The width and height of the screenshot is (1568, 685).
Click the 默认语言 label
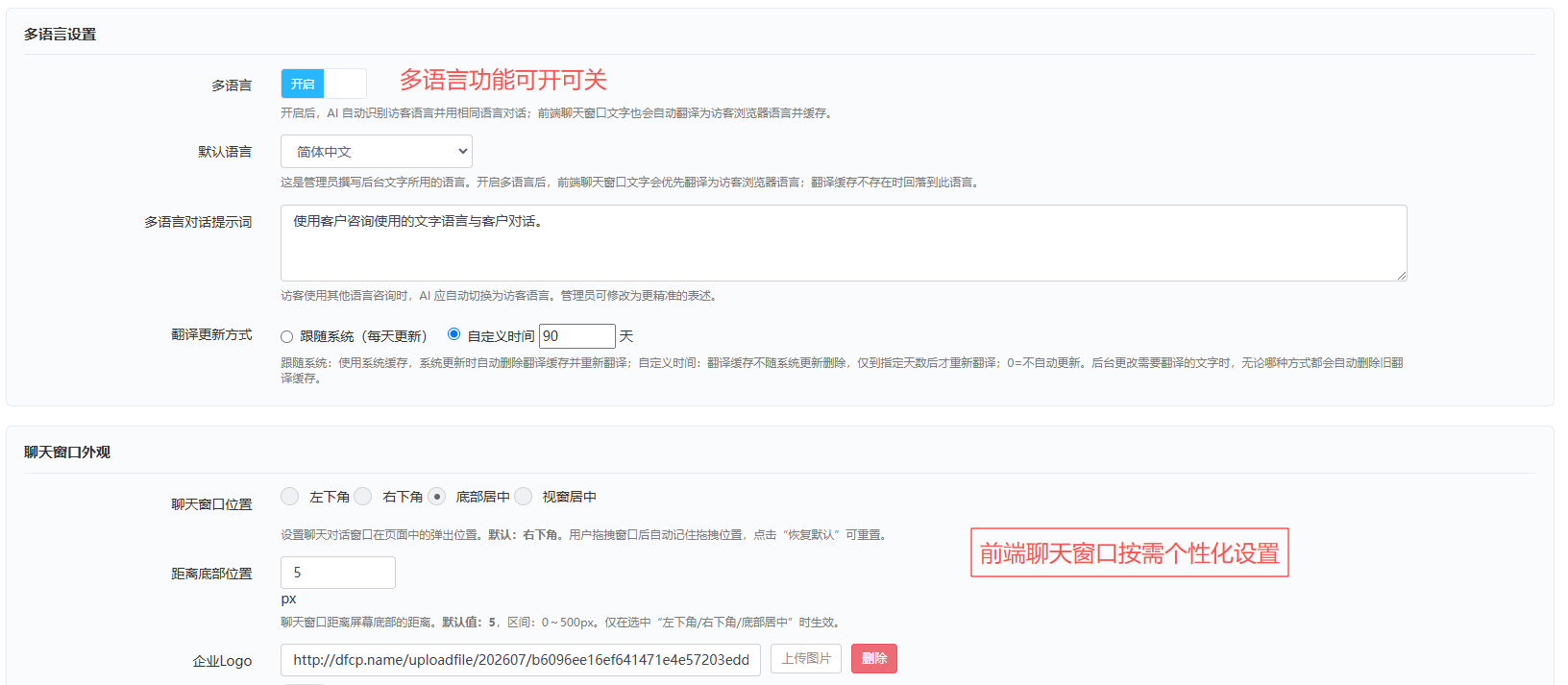pyautogui.click(x=225, y=152)
